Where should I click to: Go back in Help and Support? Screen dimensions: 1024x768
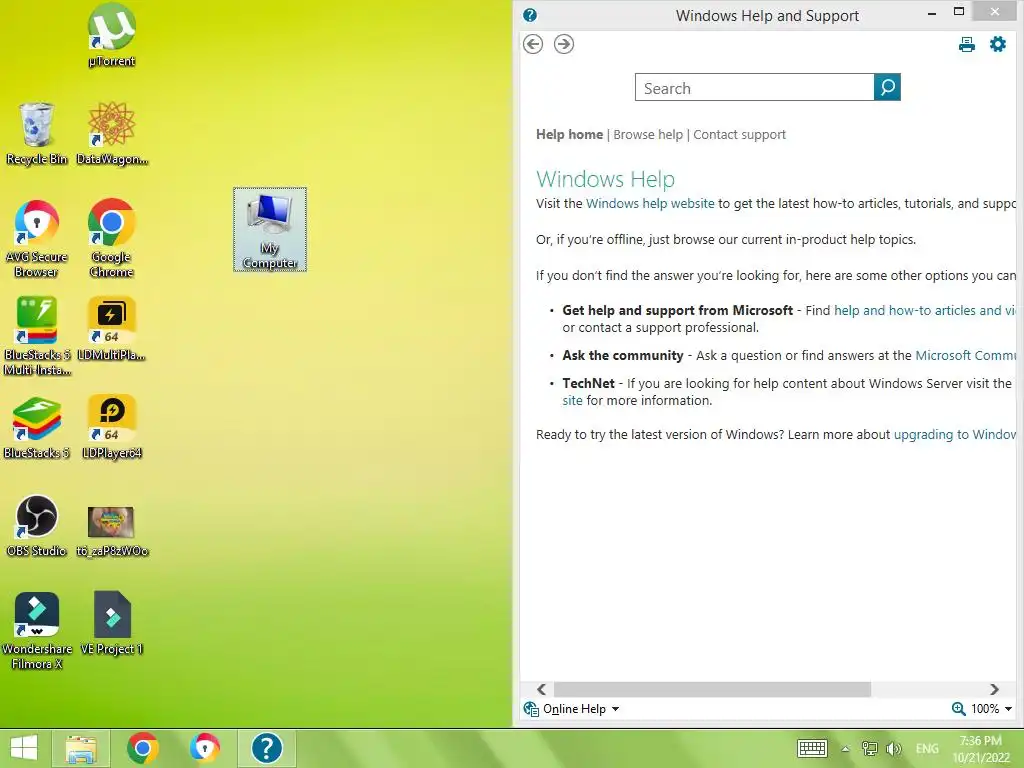pyautogui.click(x=533, y=44)
